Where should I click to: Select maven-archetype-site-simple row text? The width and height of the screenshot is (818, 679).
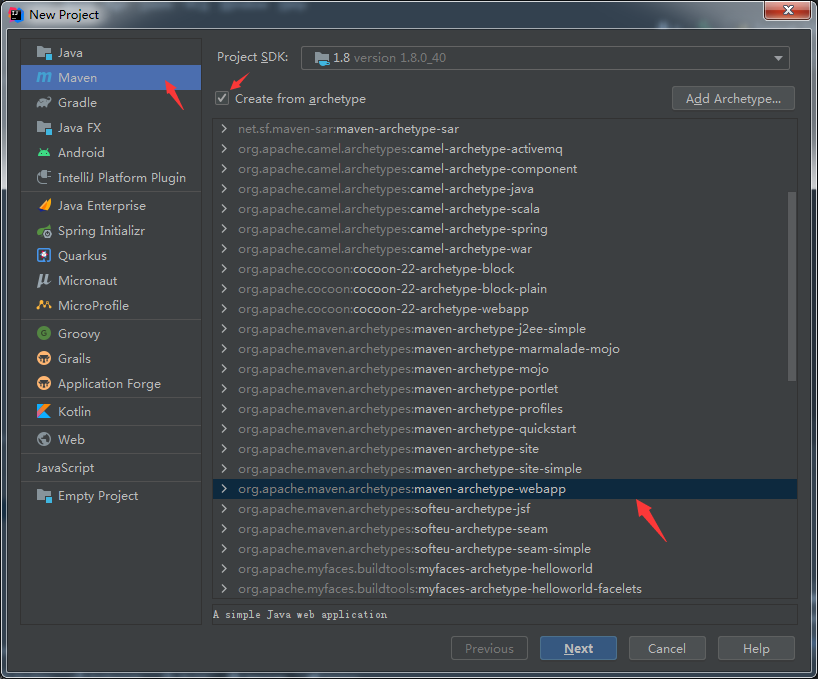click(x=410, y=469)
